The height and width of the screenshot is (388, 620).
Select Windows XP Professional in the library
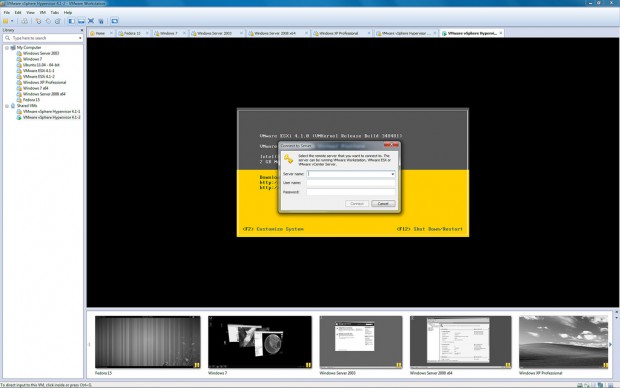pyautogui.click(x=44, y=83)
